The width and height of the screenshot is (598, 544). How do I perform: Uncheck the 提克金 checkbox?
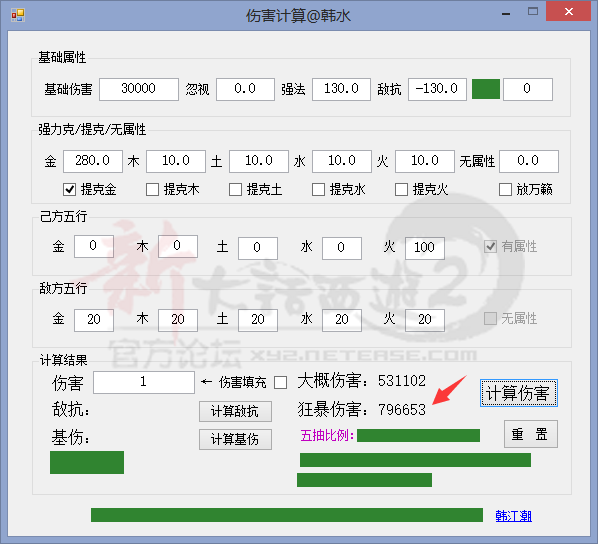[69, 189]
